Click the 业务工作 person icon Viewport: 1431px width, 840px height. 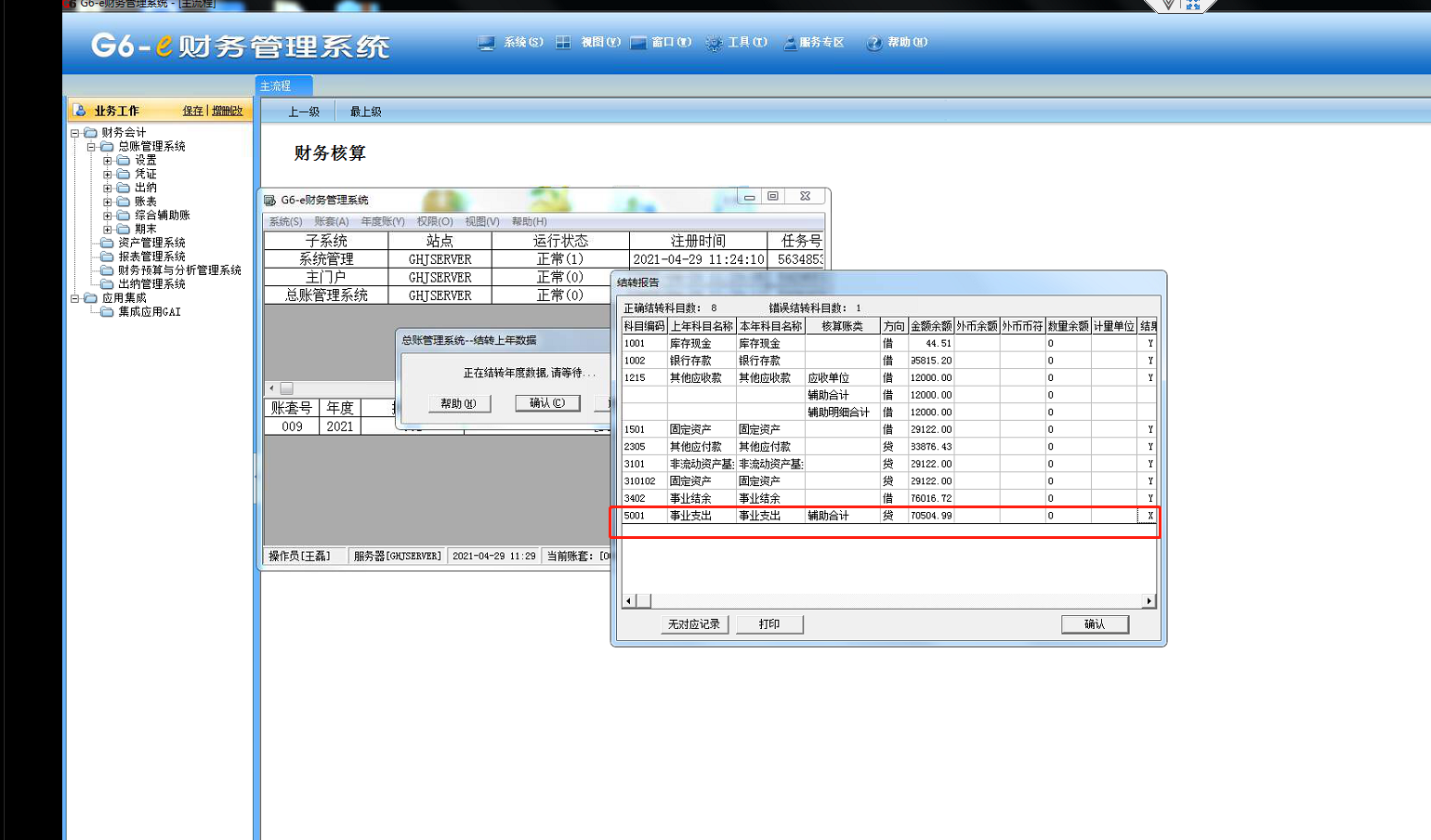click(81, 111)
